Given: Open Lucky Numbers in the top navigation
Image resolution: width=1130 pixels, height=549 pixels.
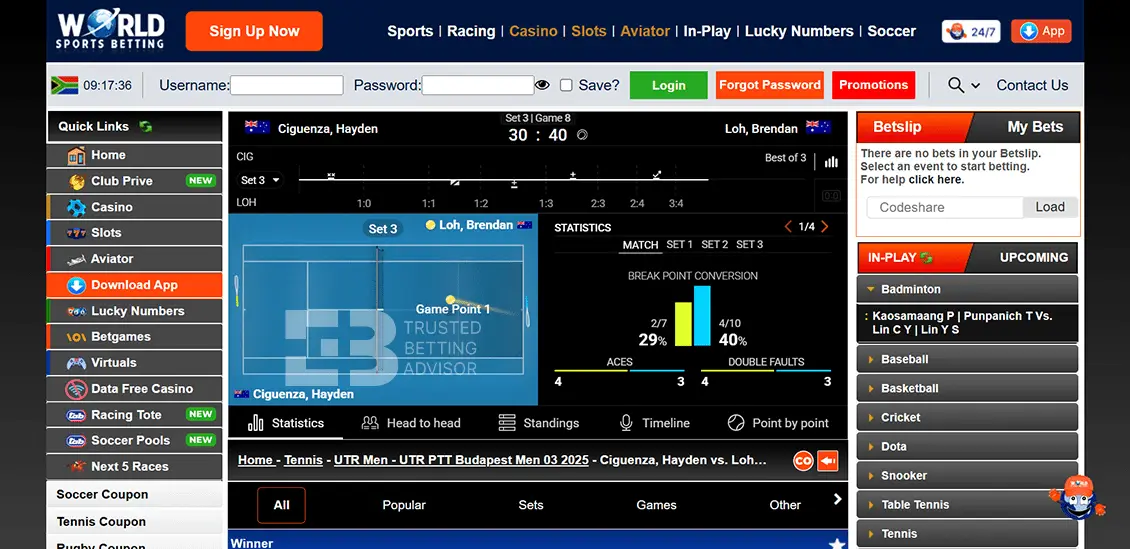Looking at the screenshot, I should 798,31.
